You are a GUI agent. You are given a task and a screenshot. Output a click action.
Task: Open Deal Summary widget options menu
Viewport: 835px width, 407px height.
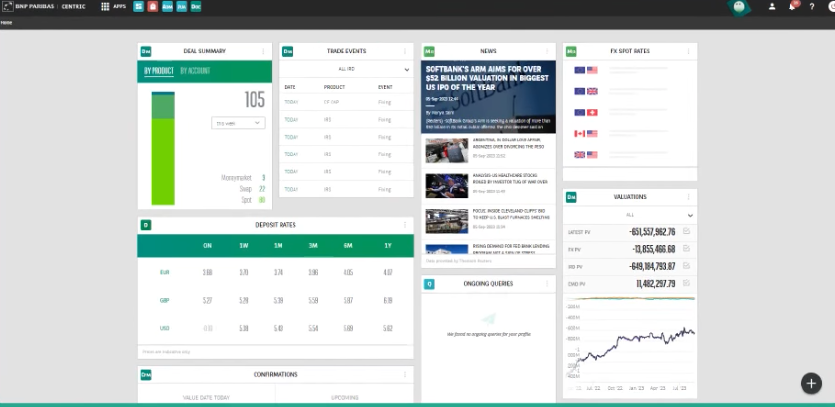(264, 51)
